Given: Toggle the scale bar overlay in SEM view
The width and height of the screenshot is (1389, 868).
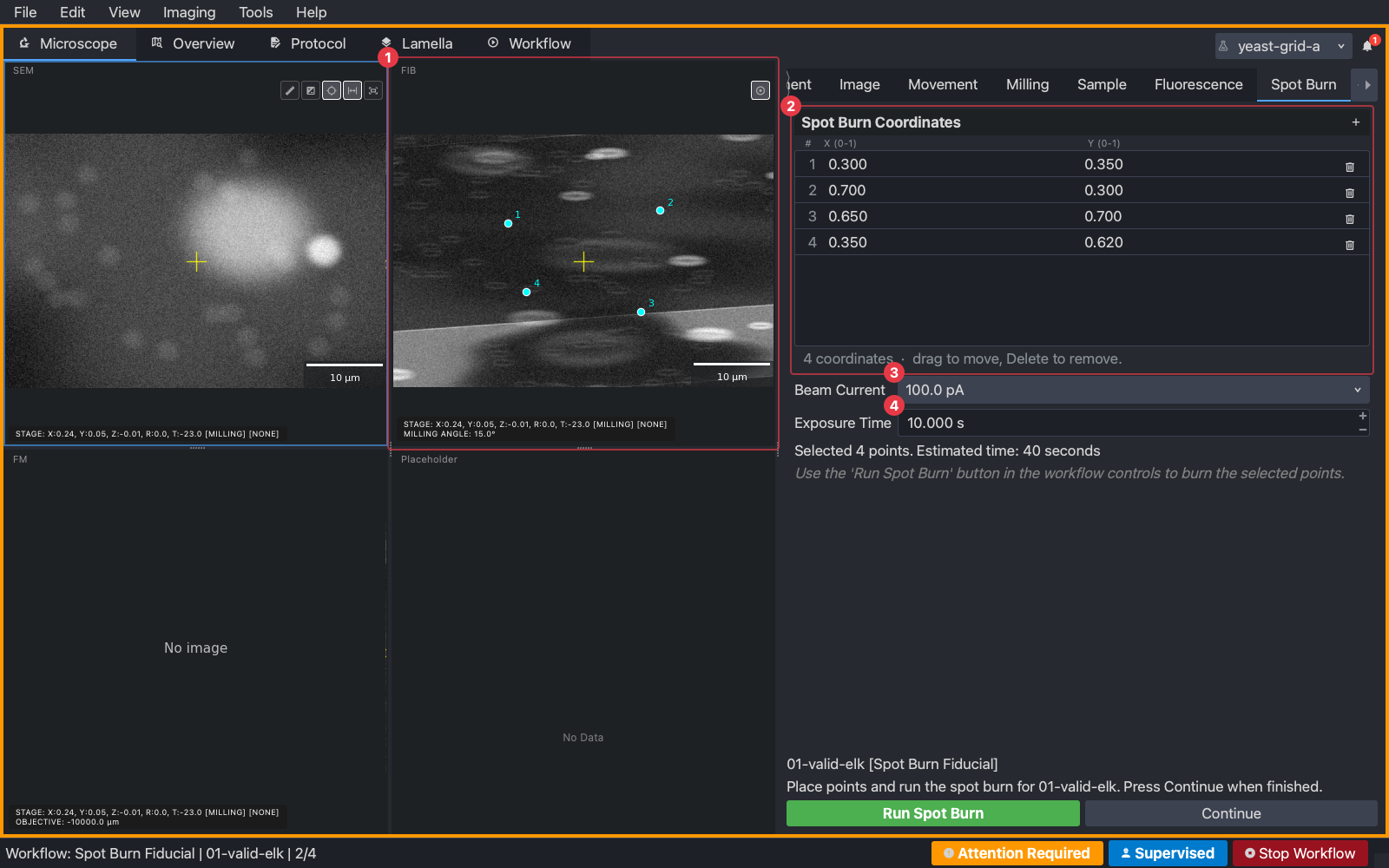Looking at the screenshot, I should 352,90.
